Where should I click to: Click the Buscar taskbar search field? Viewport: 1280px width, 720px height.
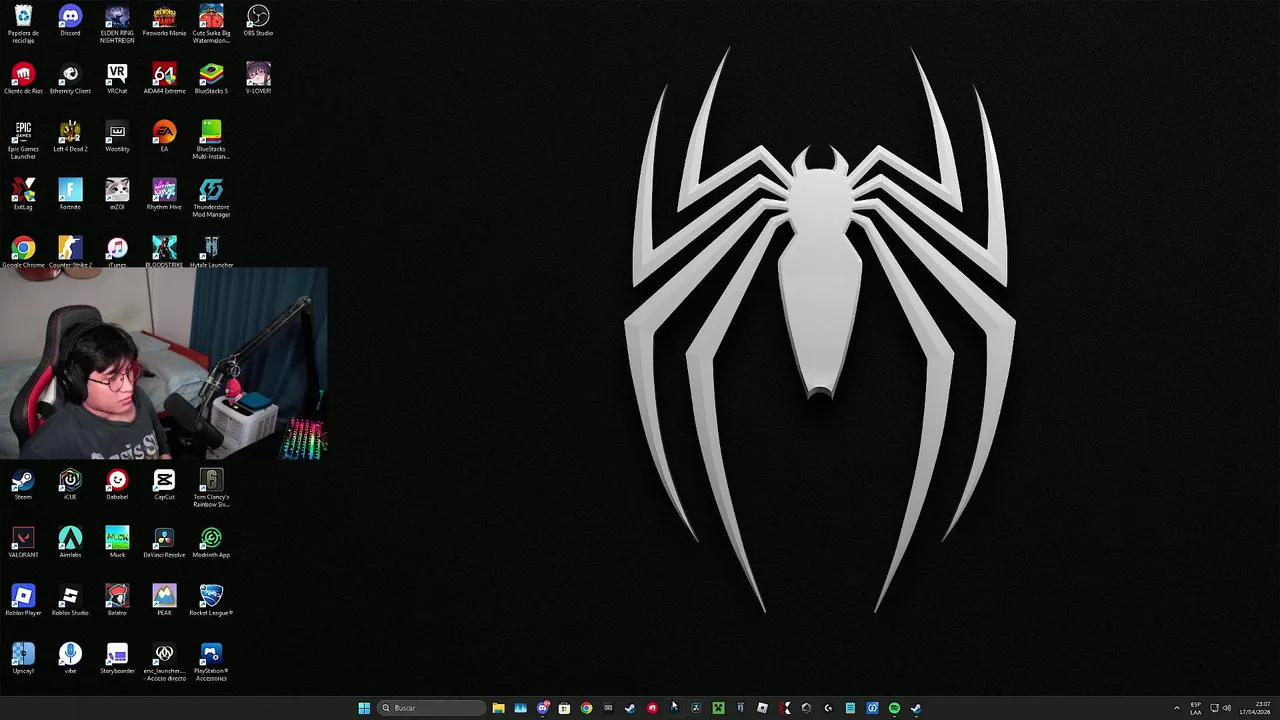pyautogui.click(x=431, y=708)
